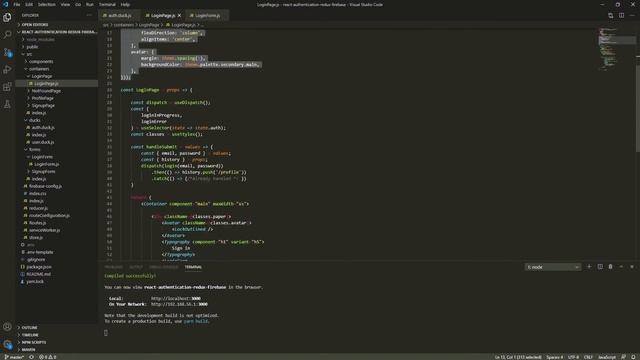Click the open changes icon in editor toolbar

click(611, 16)
